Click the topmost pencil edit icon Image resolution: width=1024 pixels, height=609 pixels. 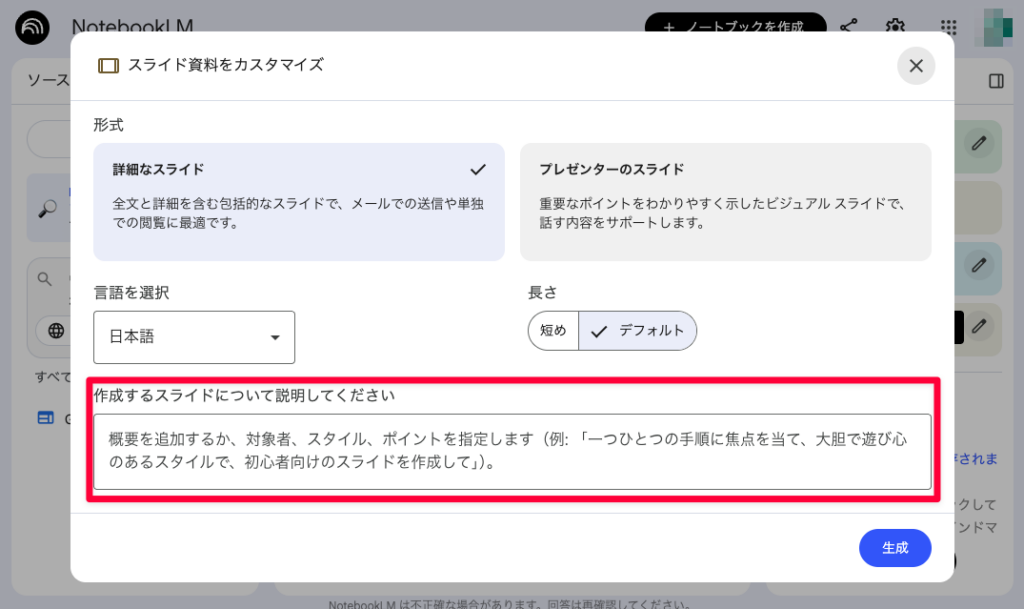pyautogui.click(x=977, y=145)
